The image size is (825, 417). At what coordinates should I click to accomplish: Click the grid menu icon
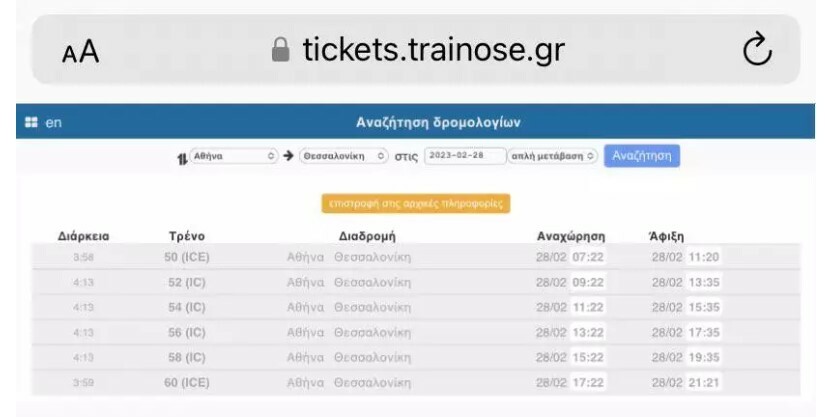pyautogui.click(x=31, y=122)
